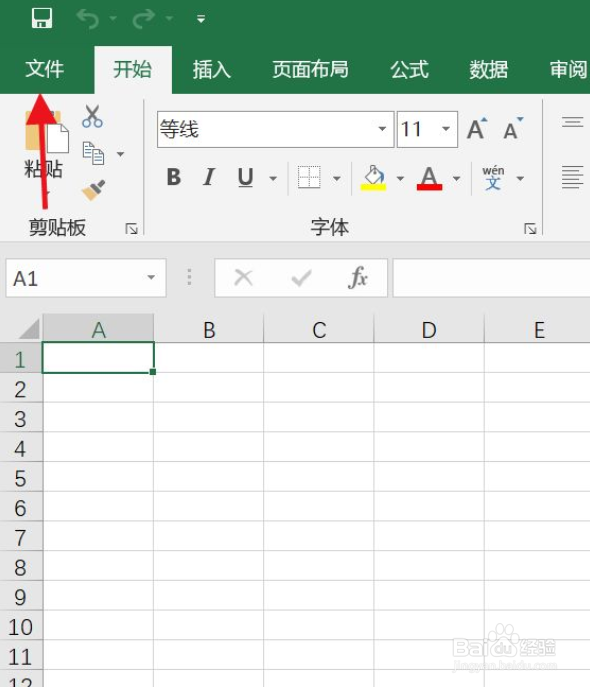Screen dimensions: 590x687
Task: Increase font size with large A icon
Action: [x=477, y=129]
